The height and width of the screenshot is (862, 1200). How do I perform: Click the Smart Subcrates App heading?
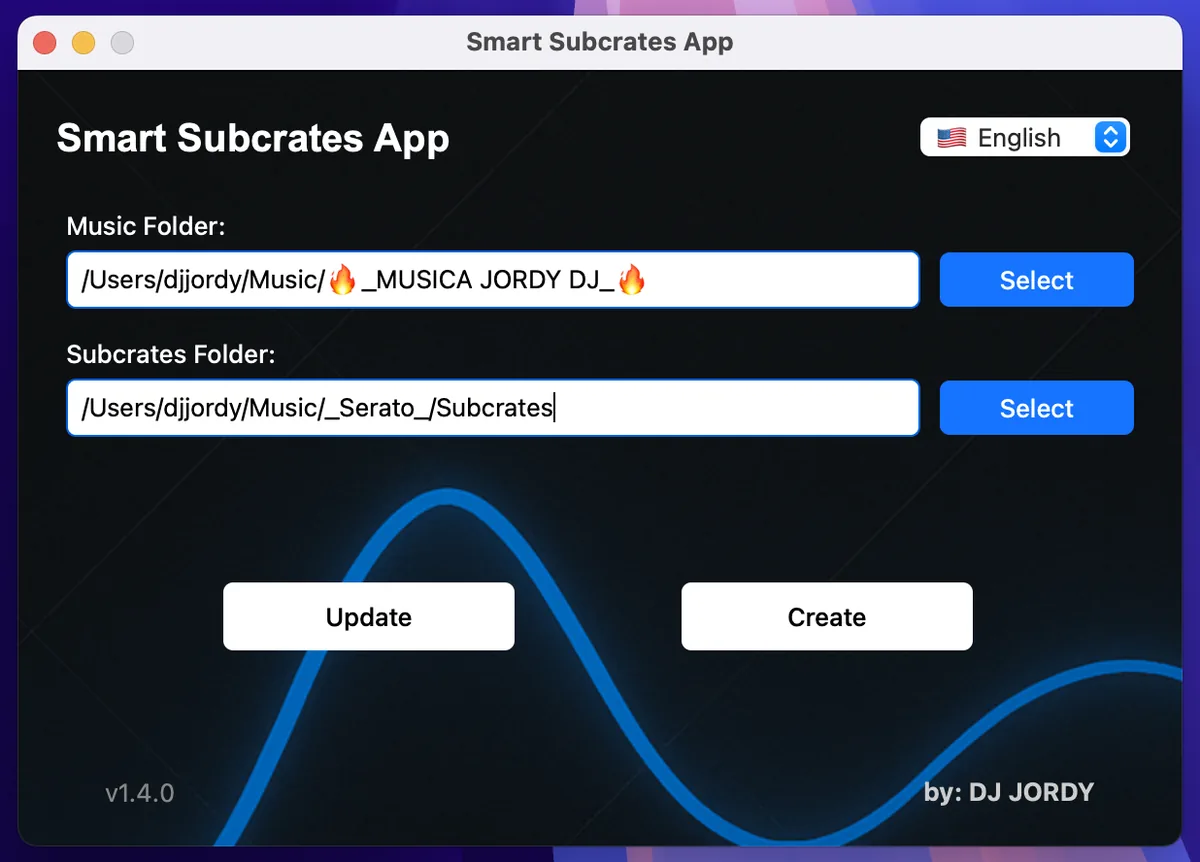pyautogui.click(x=253, y=138)
